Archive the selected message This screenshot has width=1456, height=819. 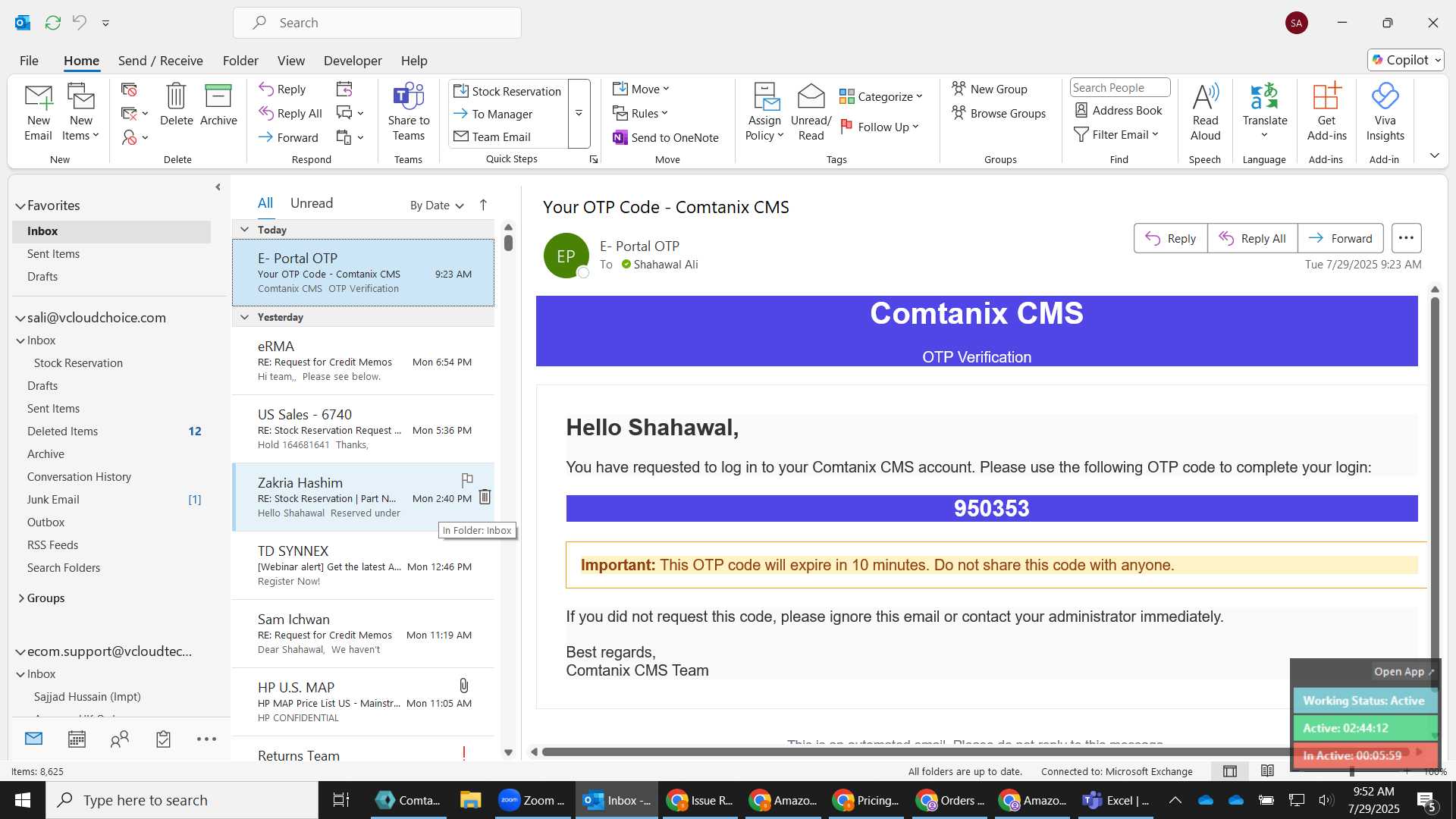tap(218, 105)
